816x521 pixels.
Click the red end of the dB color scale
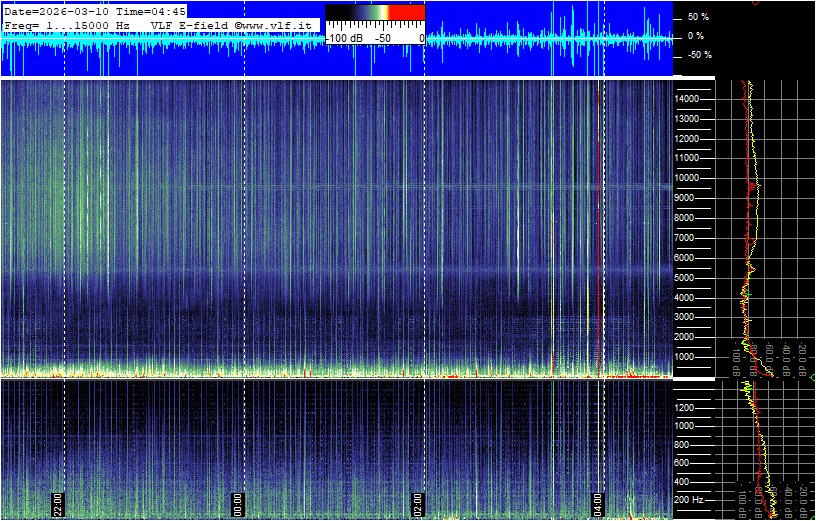(405, 13)
